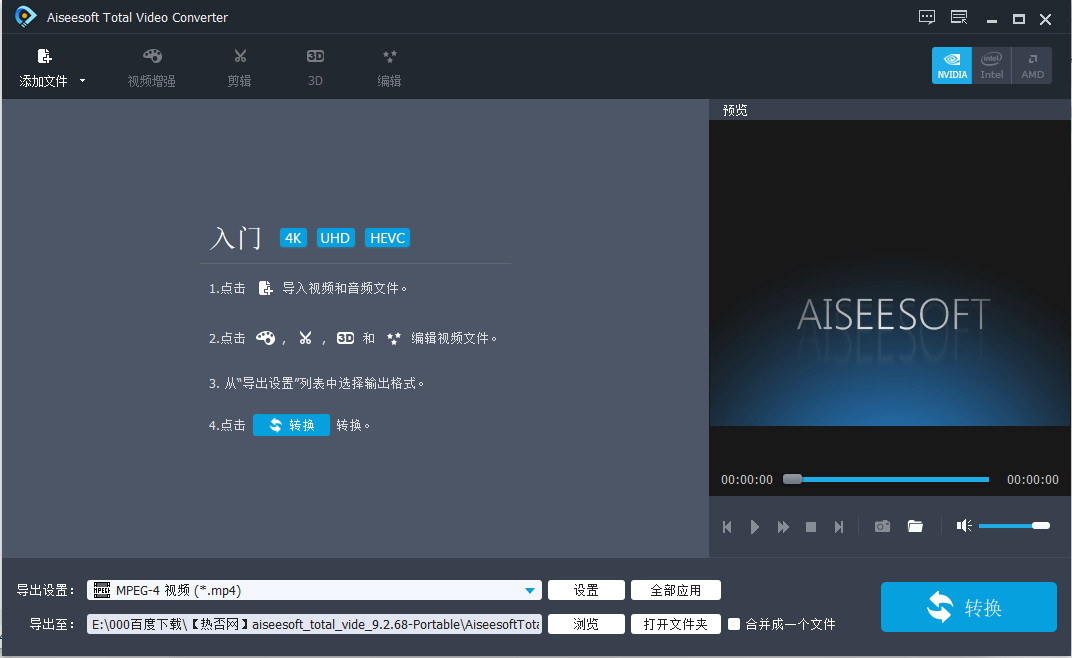Open the feedback chat icon in title bar
The image size is (1072, 658).
click(926, 17)
